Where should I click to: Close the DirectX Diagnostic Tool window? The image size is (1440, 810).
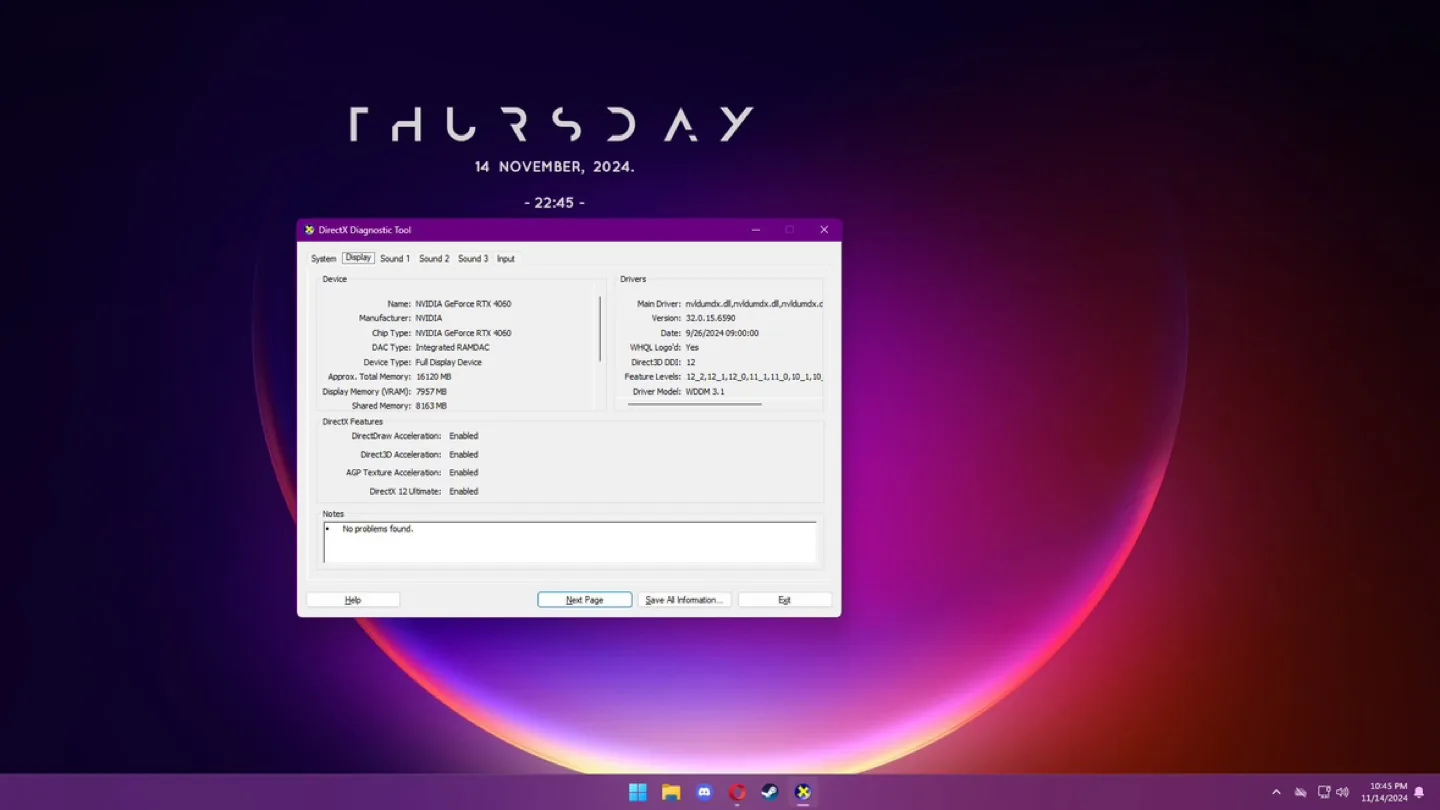[824, 230]
